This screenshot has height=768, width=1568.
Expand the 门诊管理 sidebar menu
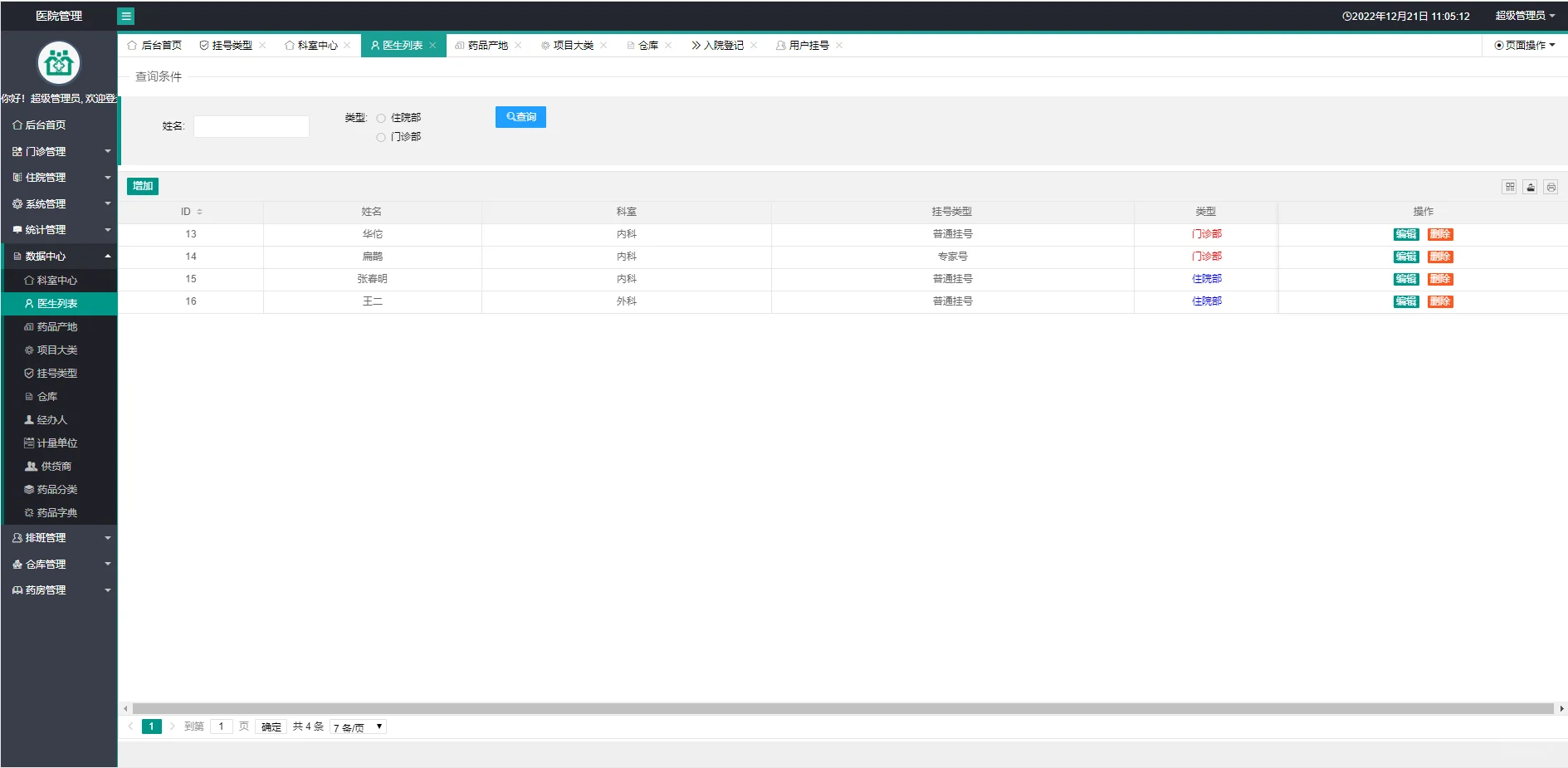(x=59, y=151)
